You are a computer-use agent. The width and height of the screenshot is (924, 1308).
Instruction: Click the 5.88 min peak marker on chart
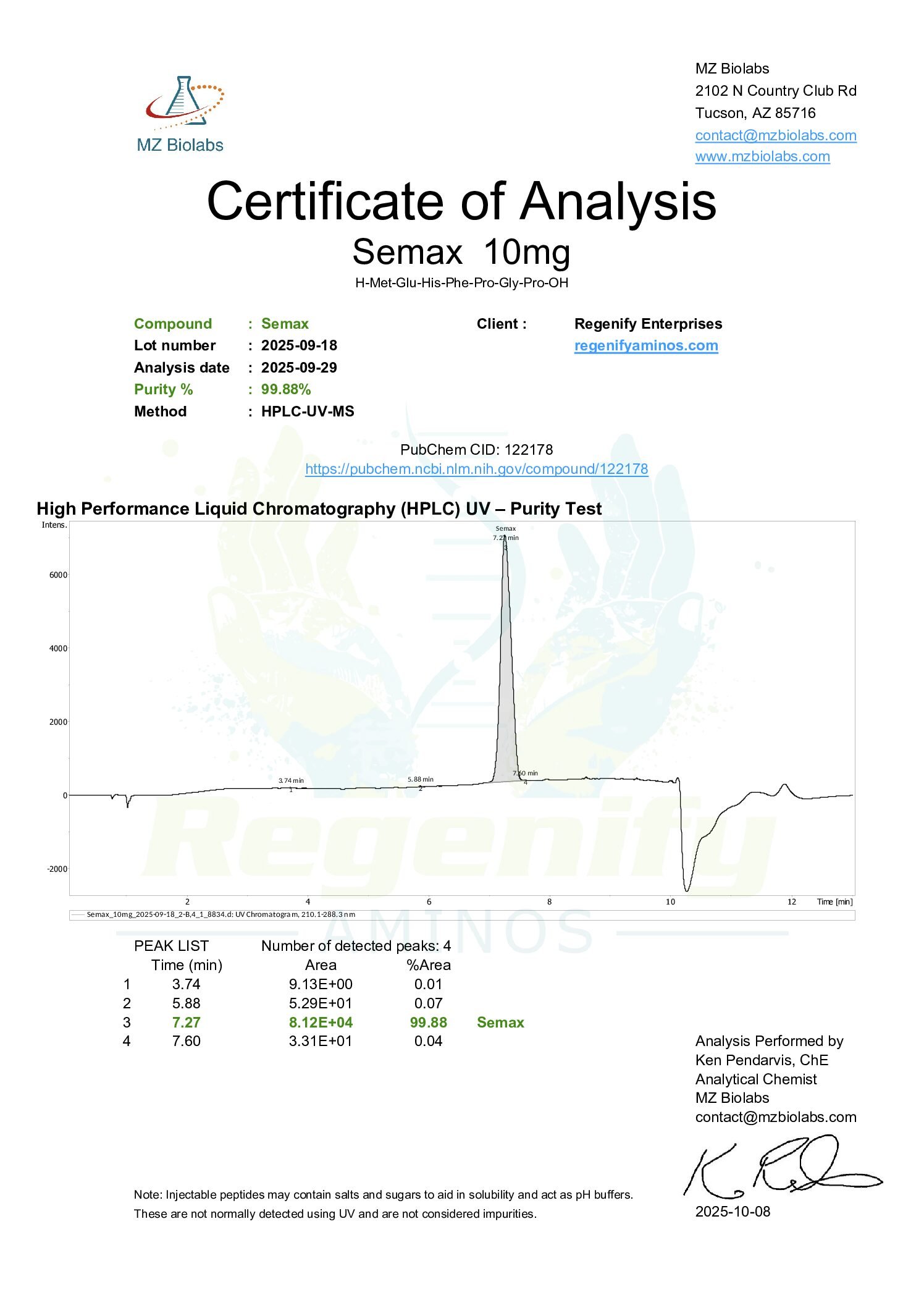421,780
